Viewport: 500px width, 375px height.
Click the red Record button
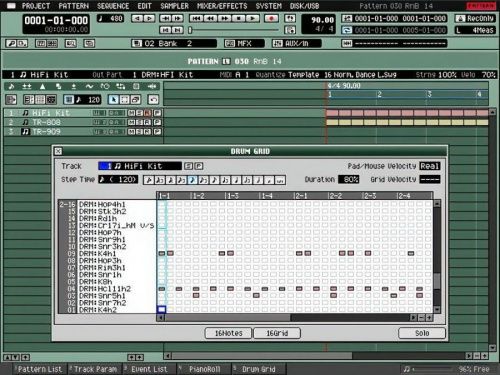coord(271,19)
